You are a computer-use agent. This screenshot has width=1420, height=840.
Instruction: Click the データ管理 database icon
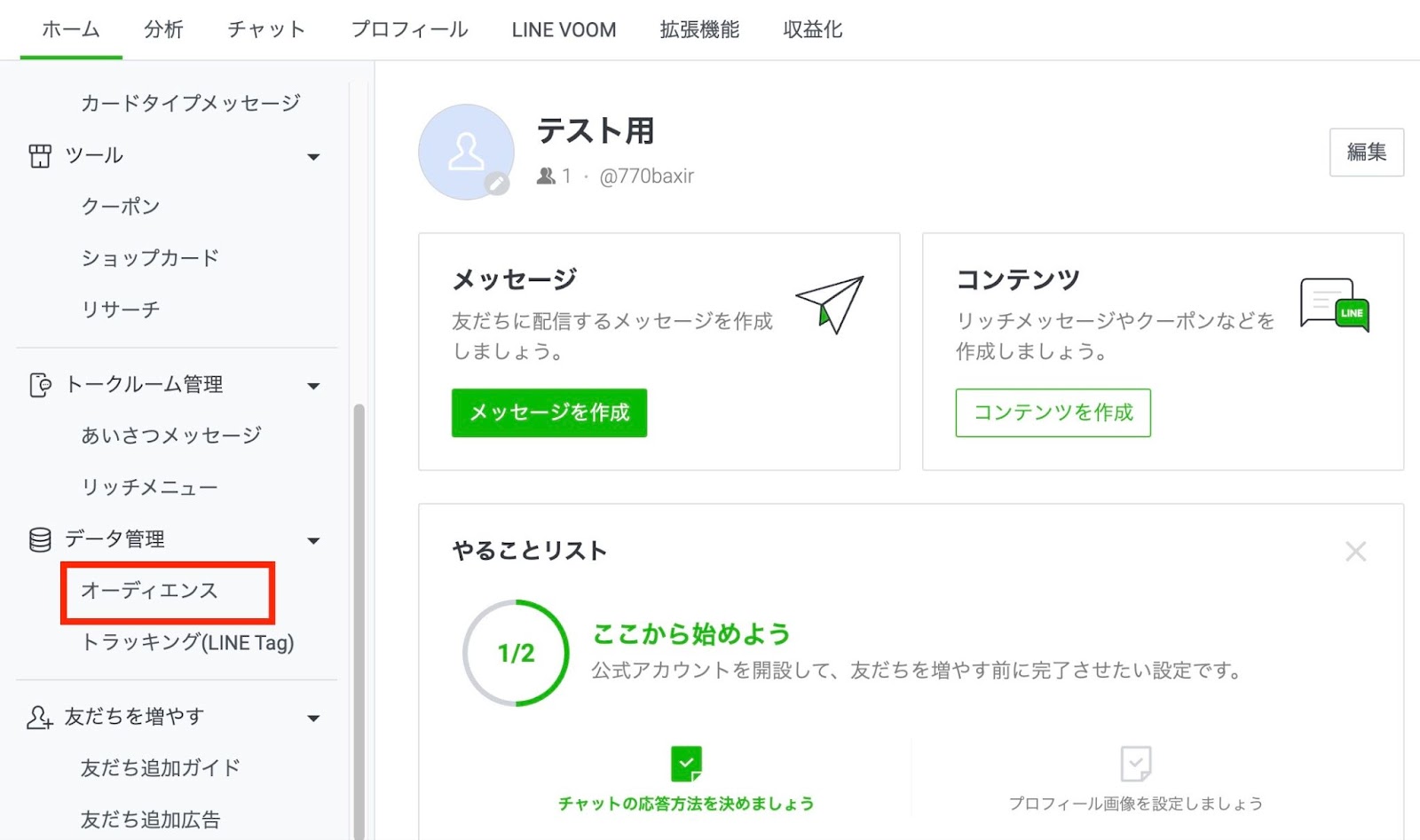[40, 539]
